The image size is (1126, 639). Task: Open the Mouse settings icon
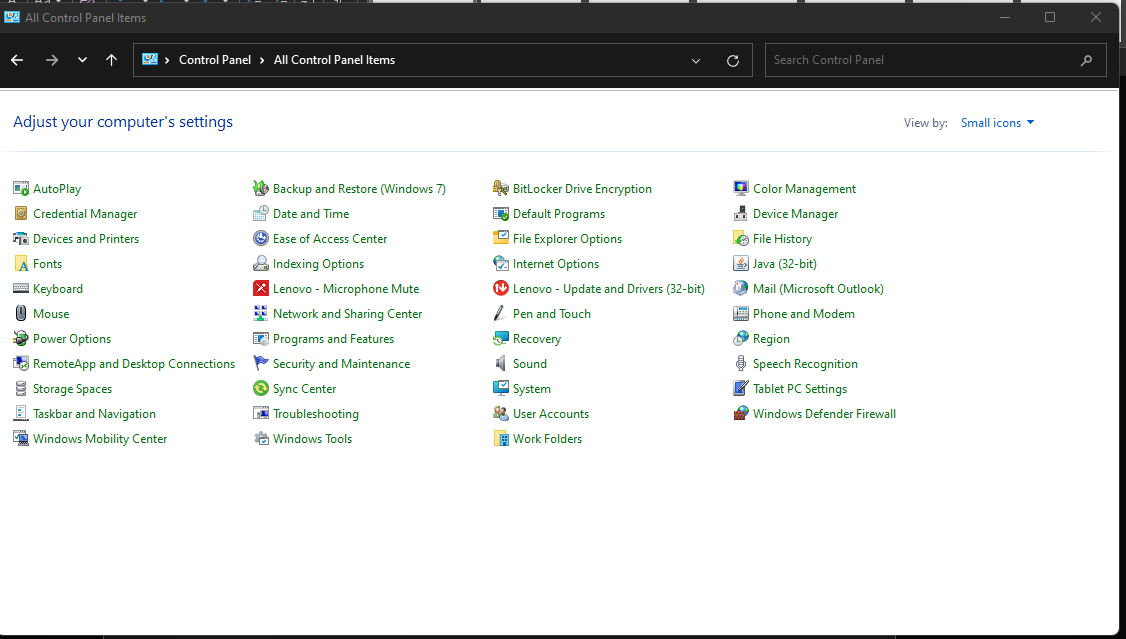point(21,314)
